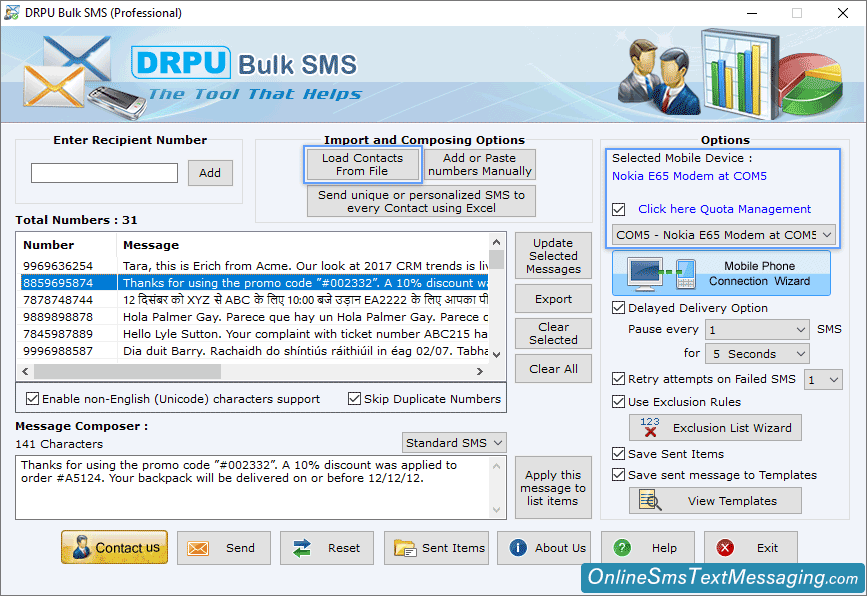Click the contact list scroll up arrow
This screenshot has height=596, width=867.
click(496, 242)
